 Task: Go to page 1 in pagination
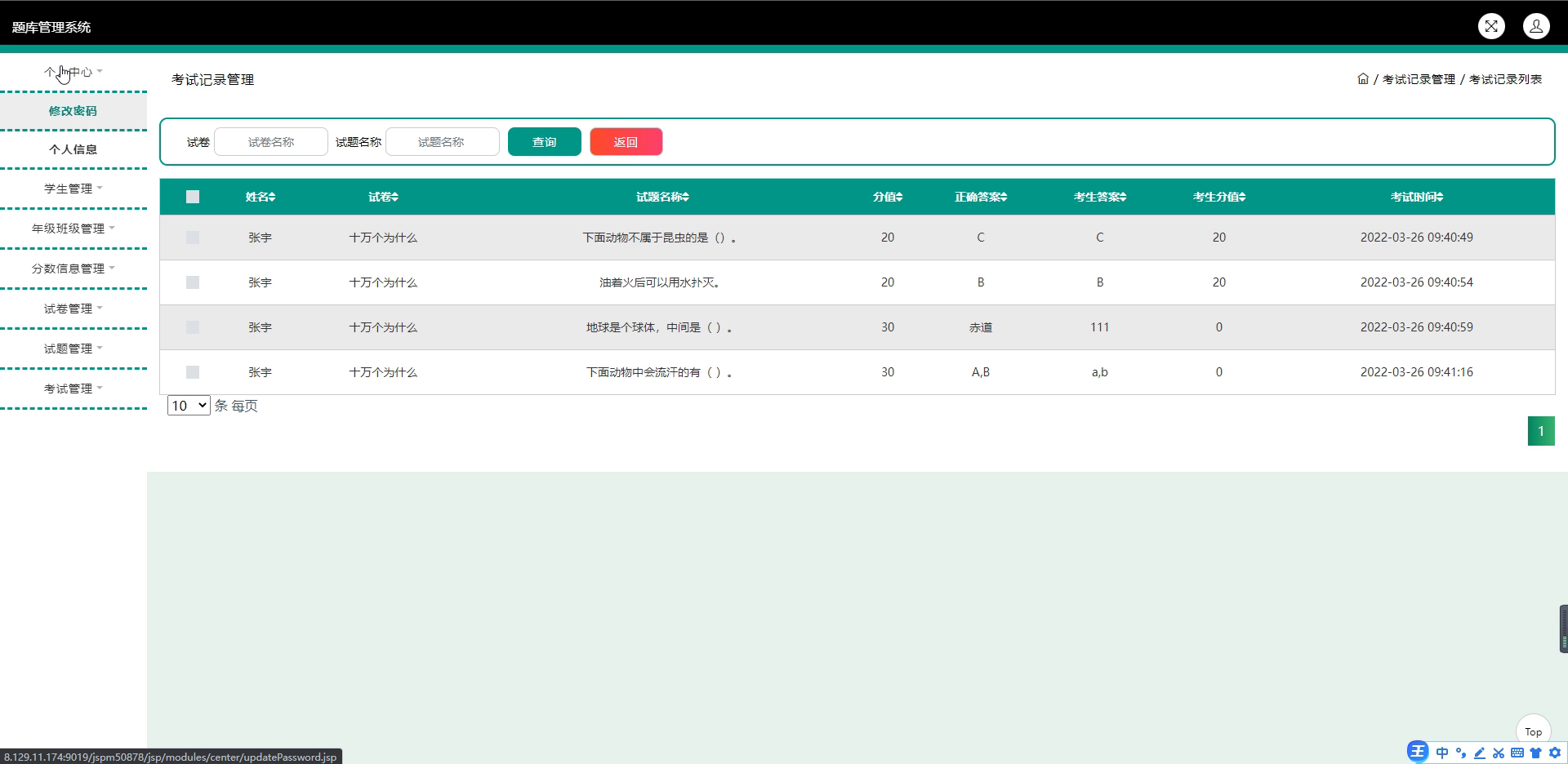(1541, 431)
